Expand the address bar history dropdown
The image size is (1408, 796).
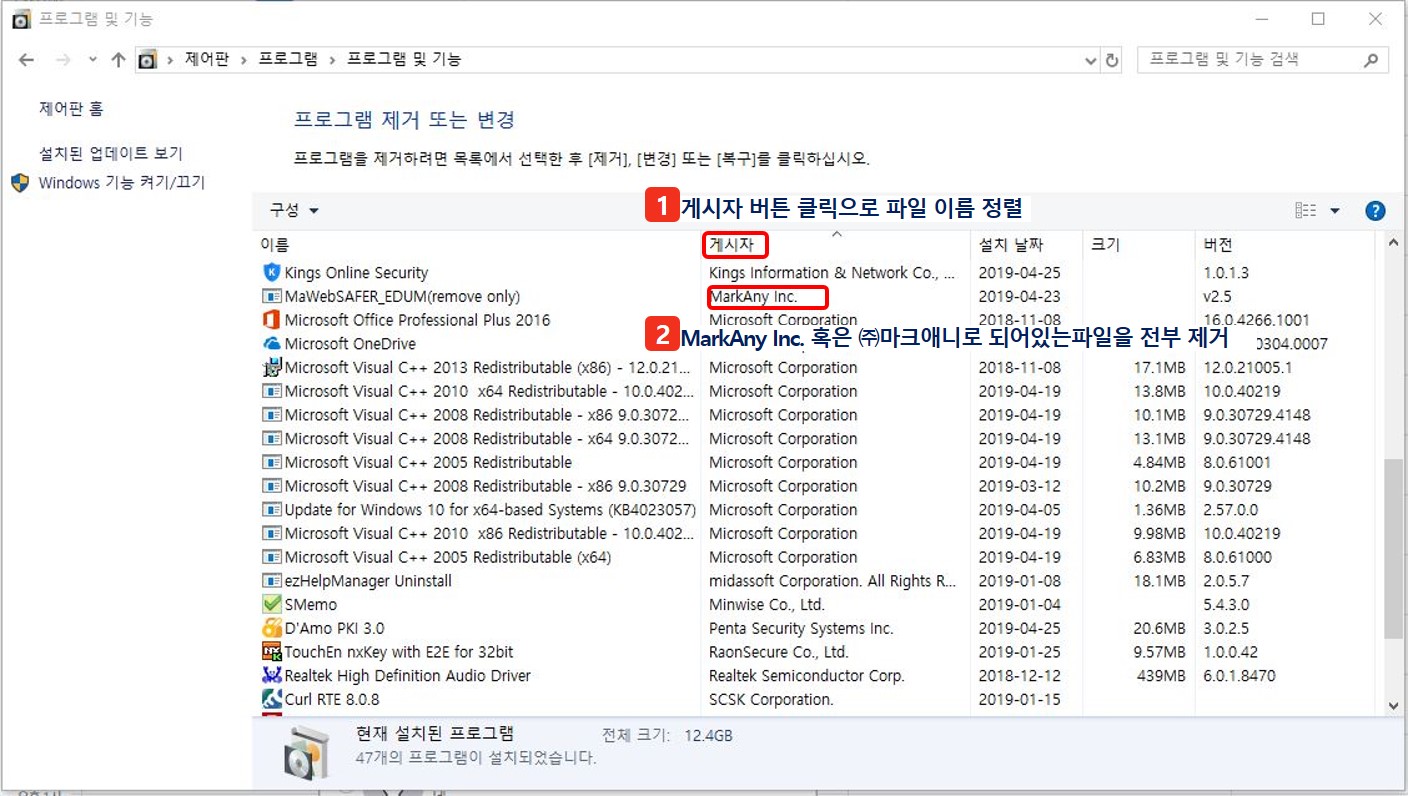pos(1091,60)
